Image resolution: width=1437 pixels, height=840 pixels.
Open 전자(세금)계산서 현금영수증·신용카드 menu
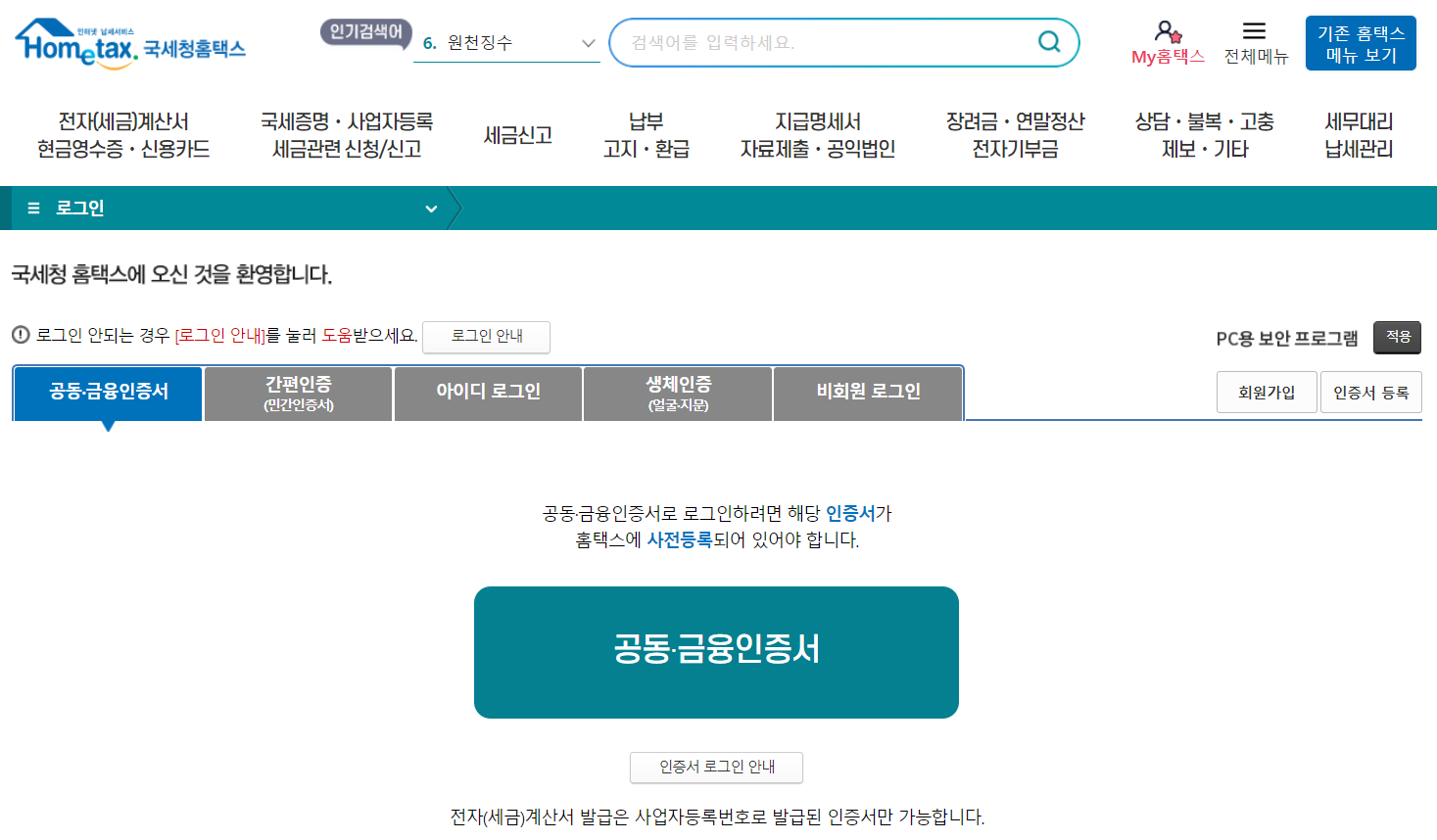(x=123, y=135)
